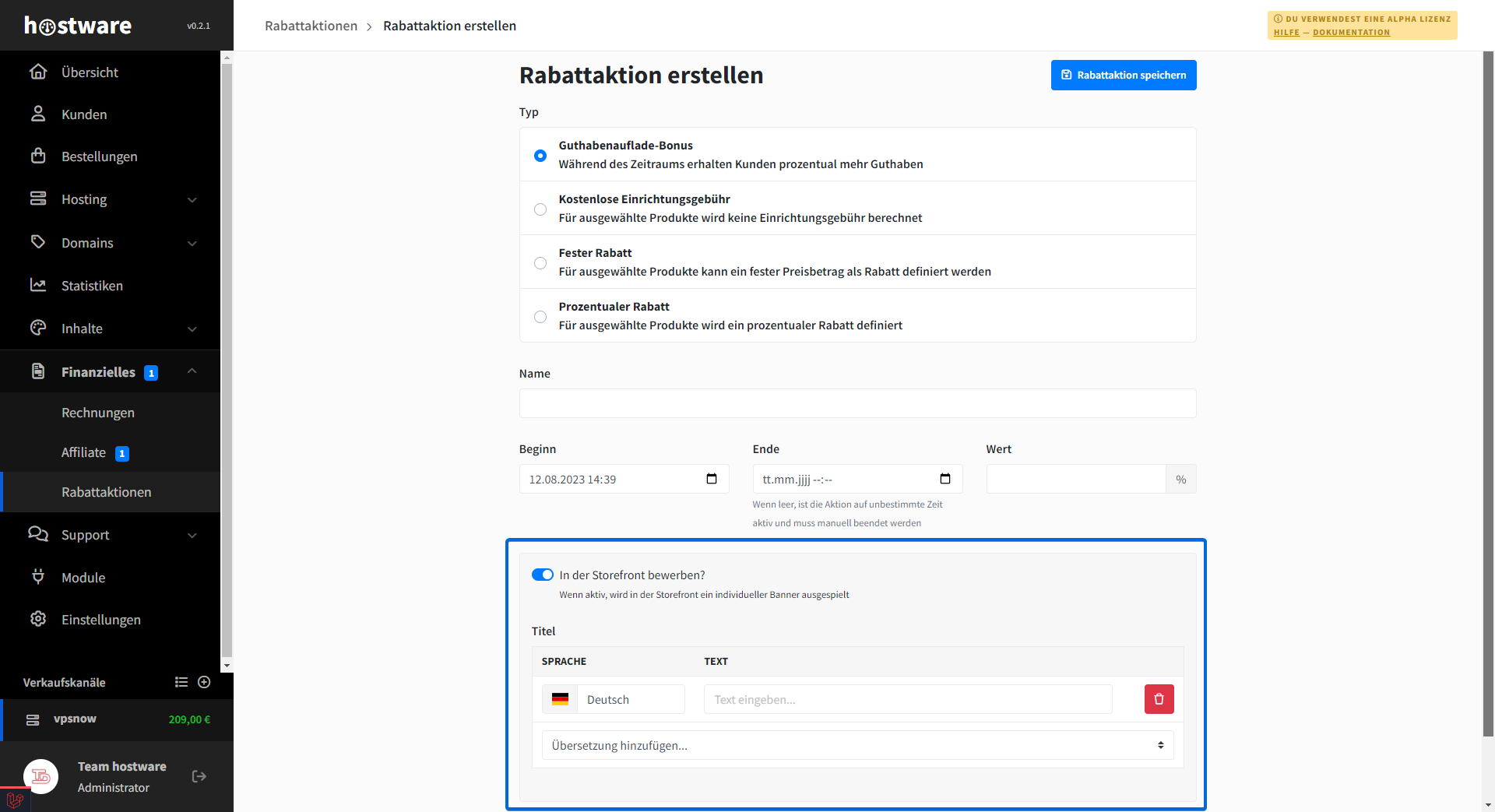The height and width of the screenshot is (812, 1495).
Task: Open the Übersetzung hinzufügen dropdown
Action: [x=857, y=745]
